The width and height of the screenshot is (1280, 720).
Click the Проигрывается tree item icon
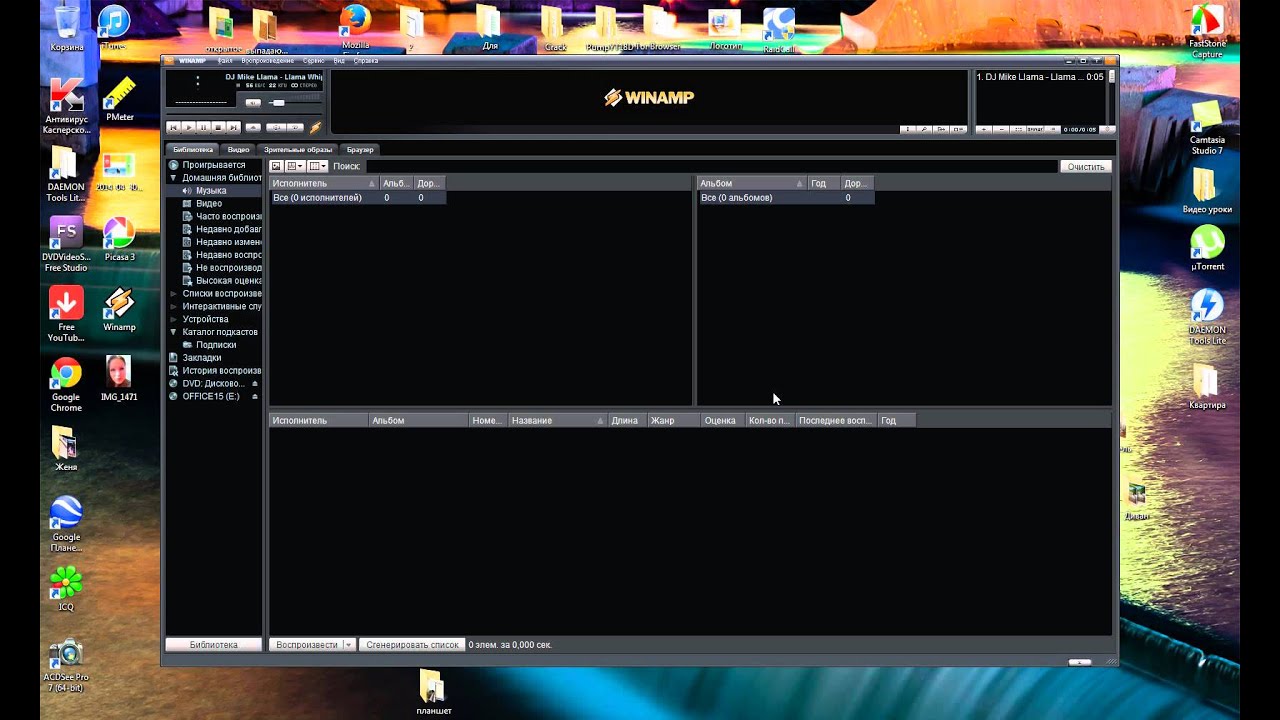click(174, 165)
